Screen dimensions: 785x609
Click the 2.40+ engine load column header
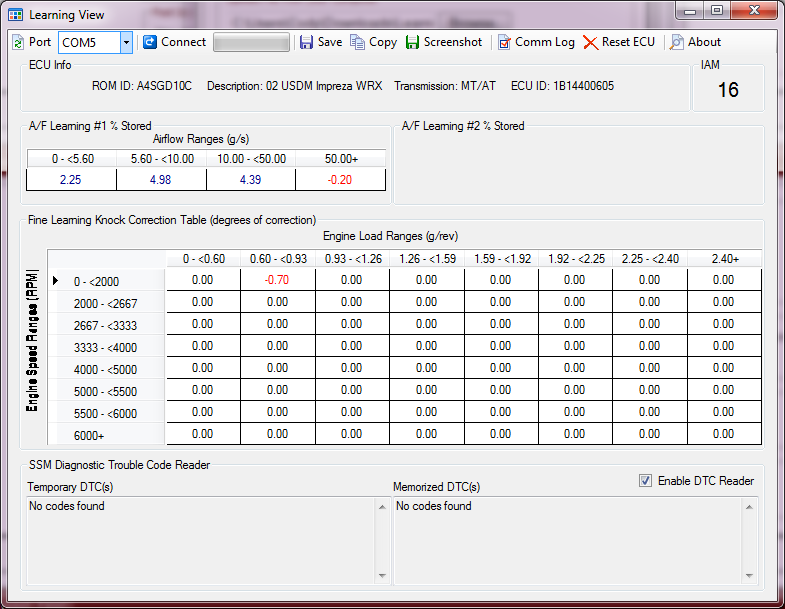(724, 259)
